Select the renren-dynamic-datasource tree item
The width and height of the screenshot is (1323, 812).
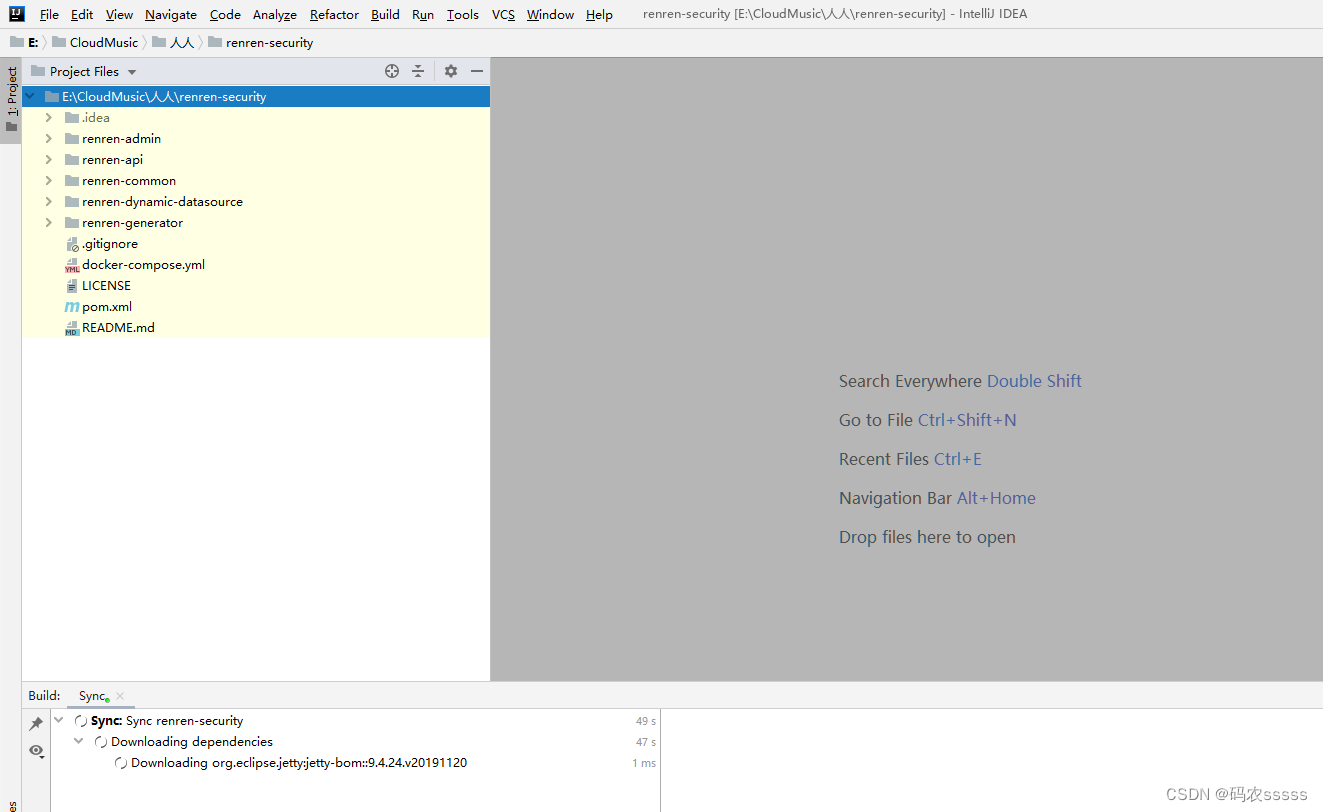coord(256,202)
